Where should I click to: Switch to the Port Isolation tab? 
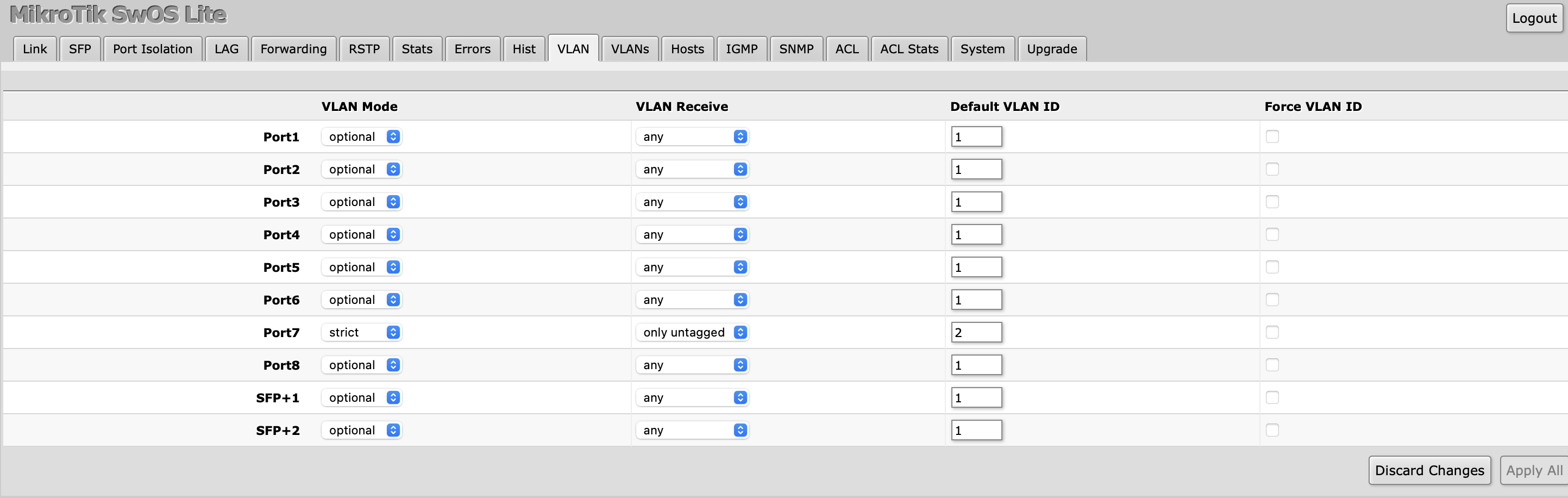153,49
